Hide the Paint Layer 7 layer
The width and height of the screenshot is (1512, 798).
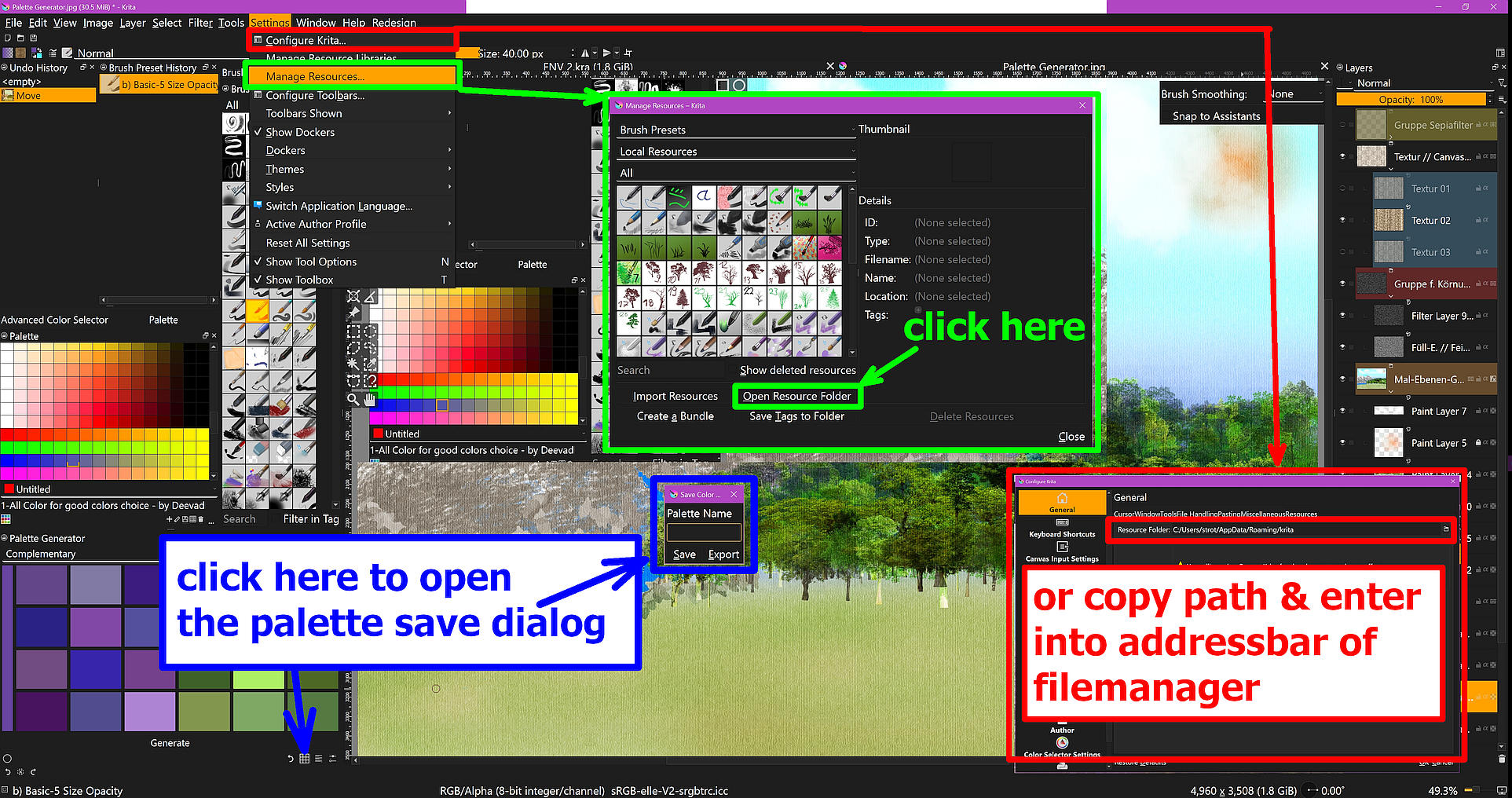[x=1342, y=411]
